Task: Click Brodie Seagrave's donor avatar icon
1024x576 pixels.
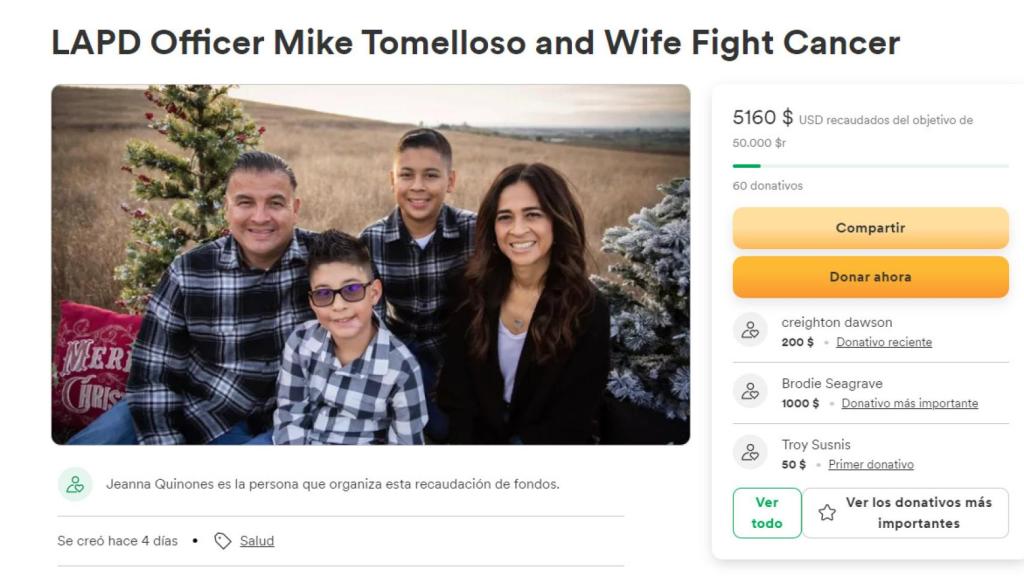Action: (x=750, y=391)
